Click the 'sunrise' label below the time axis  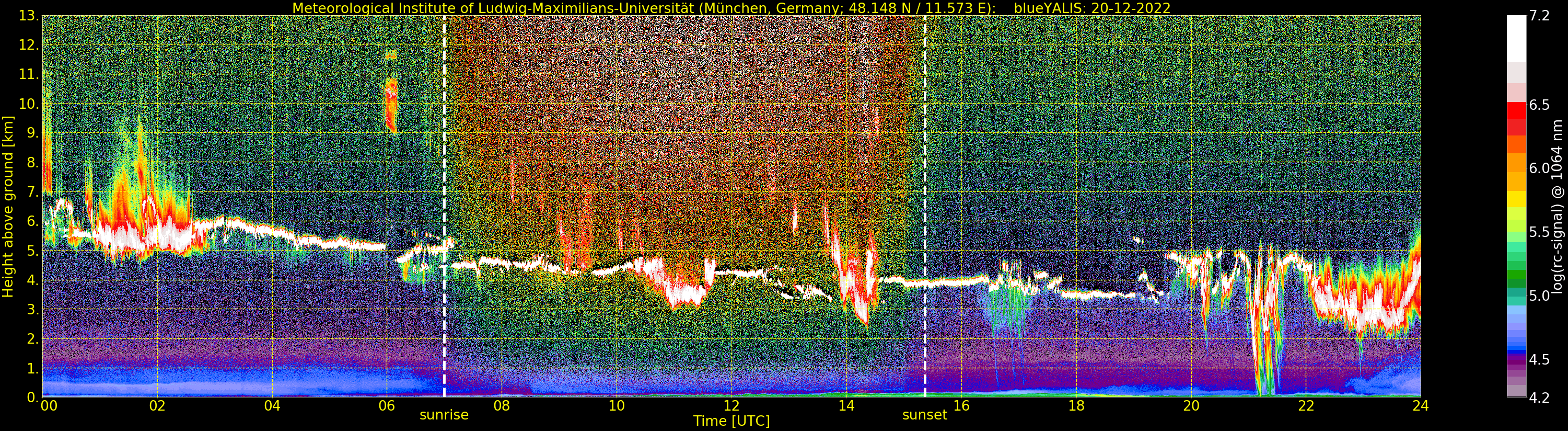[444, 415]
